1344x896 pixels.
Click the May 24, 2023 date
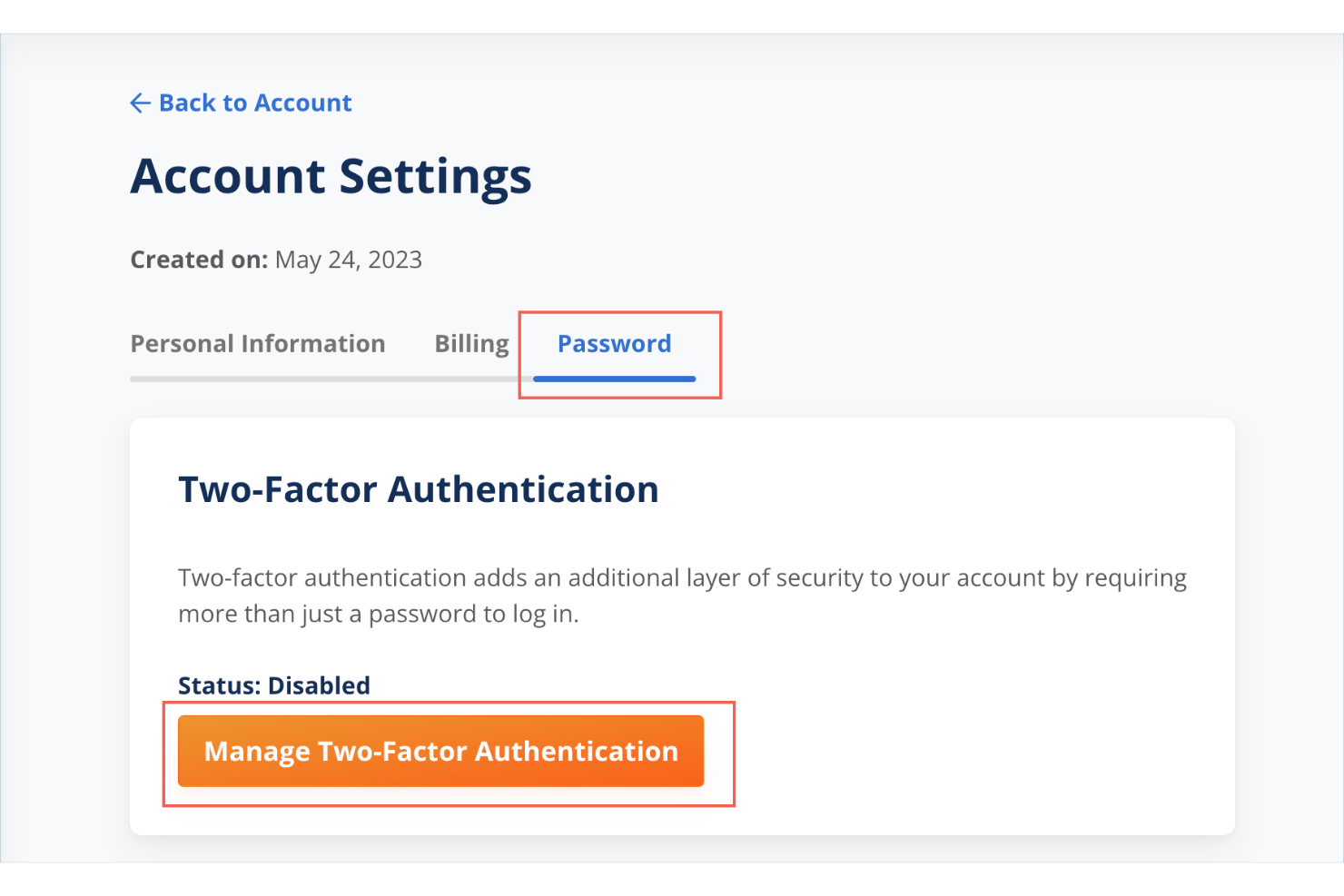pyautogui.click(x=349, y=261)
